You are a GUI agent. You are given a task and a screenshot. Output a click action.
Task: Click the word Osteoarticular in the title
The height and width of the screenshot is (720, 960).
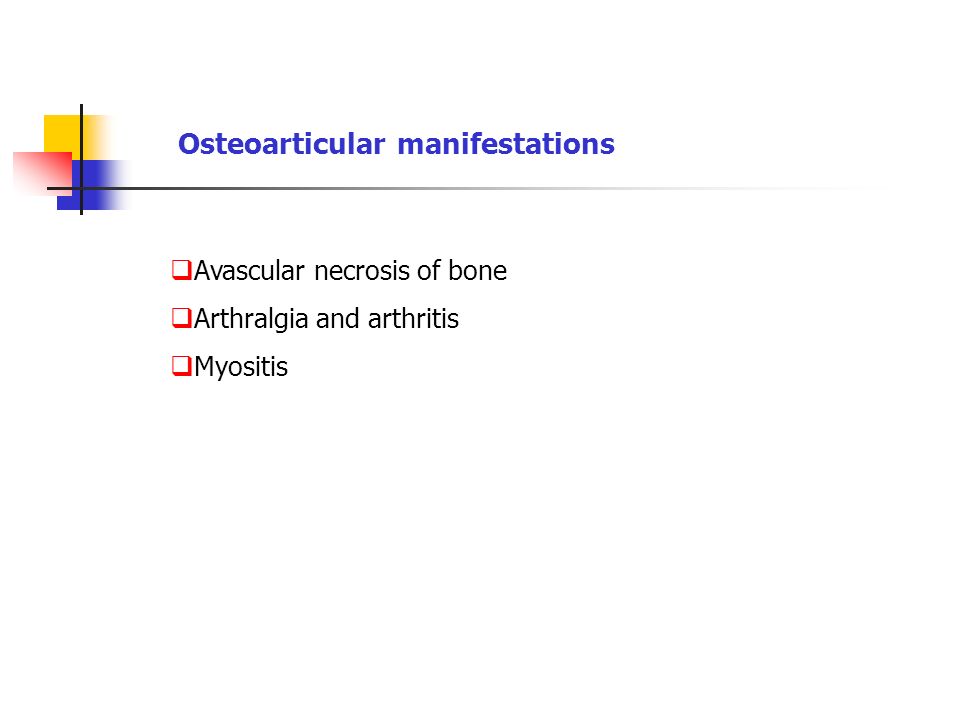282,144
